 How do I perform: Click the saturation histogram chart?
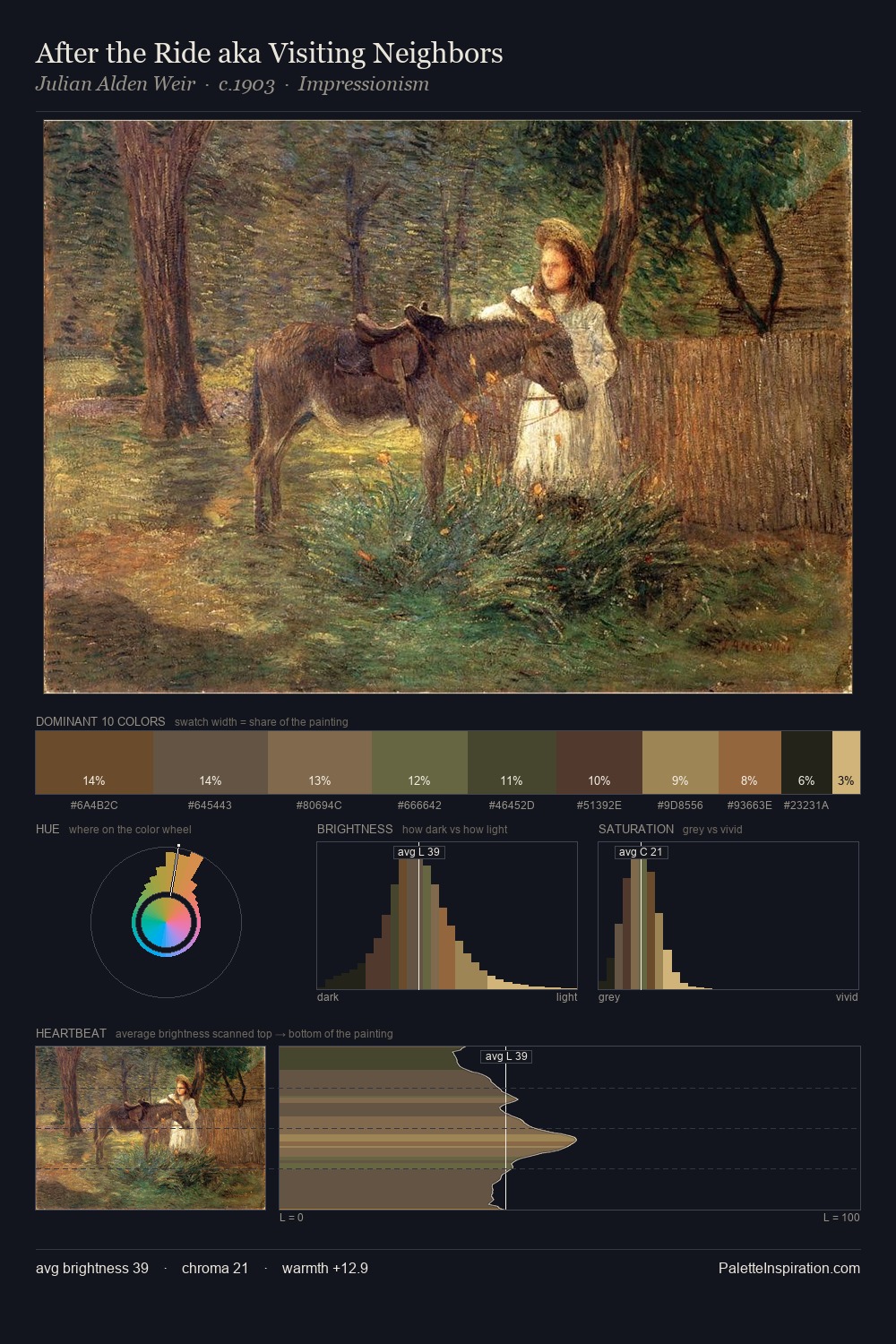click(x=728, y=916)
